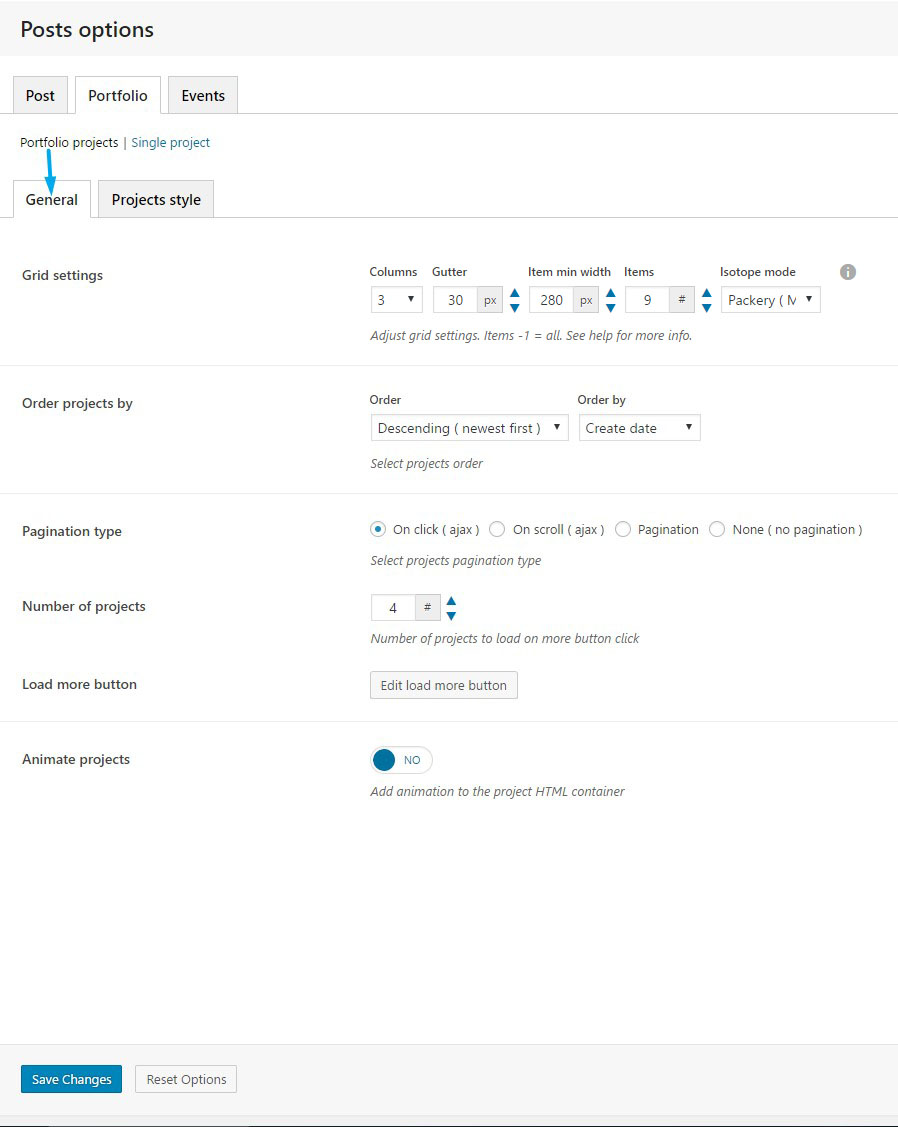Click the Save Changes button
Screen dimensions: 898x1127
[71, 1079]
